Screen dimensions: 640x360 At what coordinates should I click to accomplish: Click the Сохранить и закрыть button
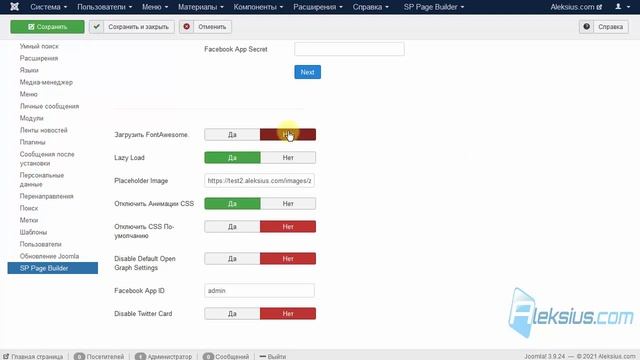[x=132, y=27]
